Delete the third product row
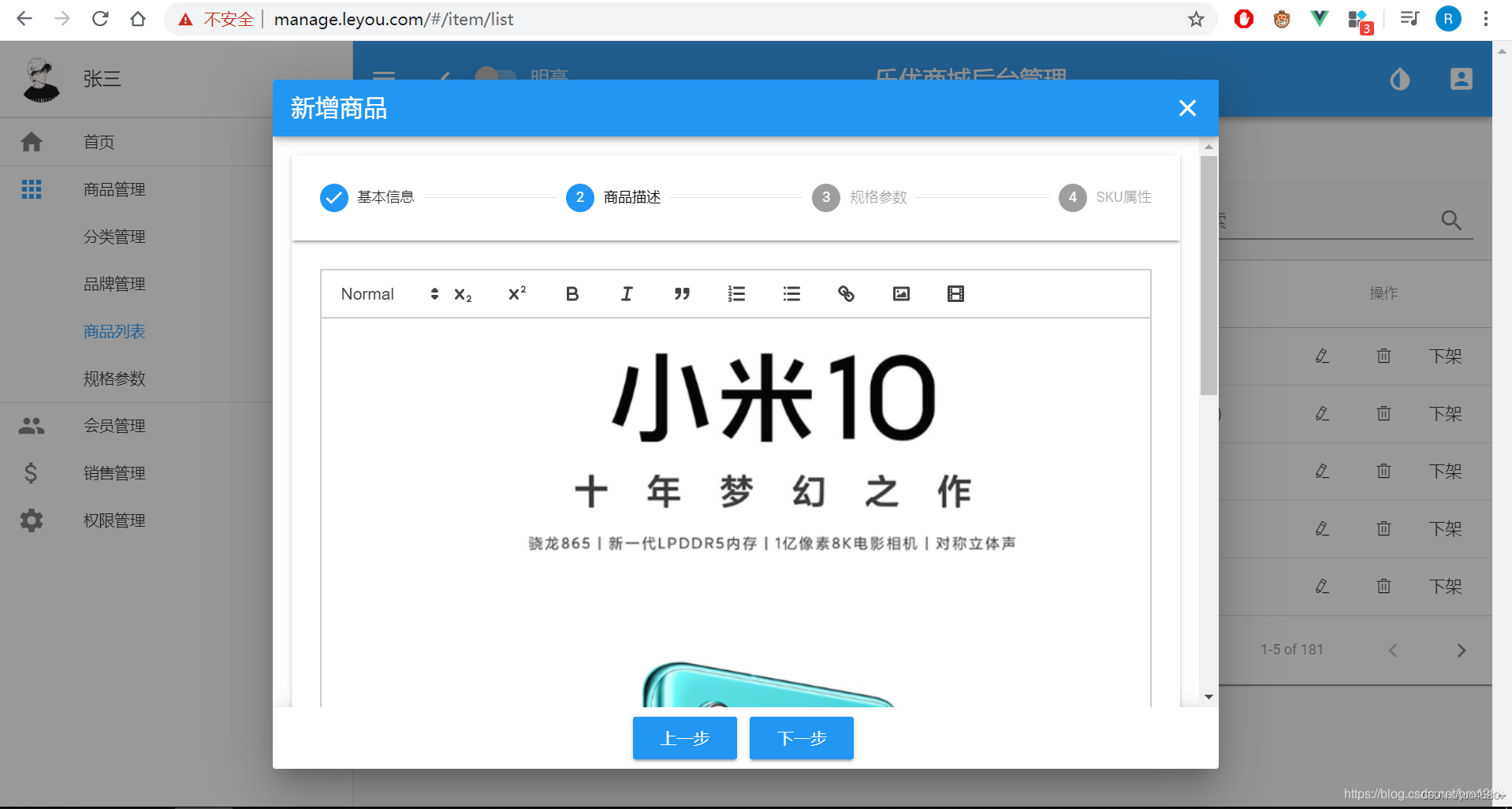This screenshot has height=809, width=1512. pos(1384,472)
